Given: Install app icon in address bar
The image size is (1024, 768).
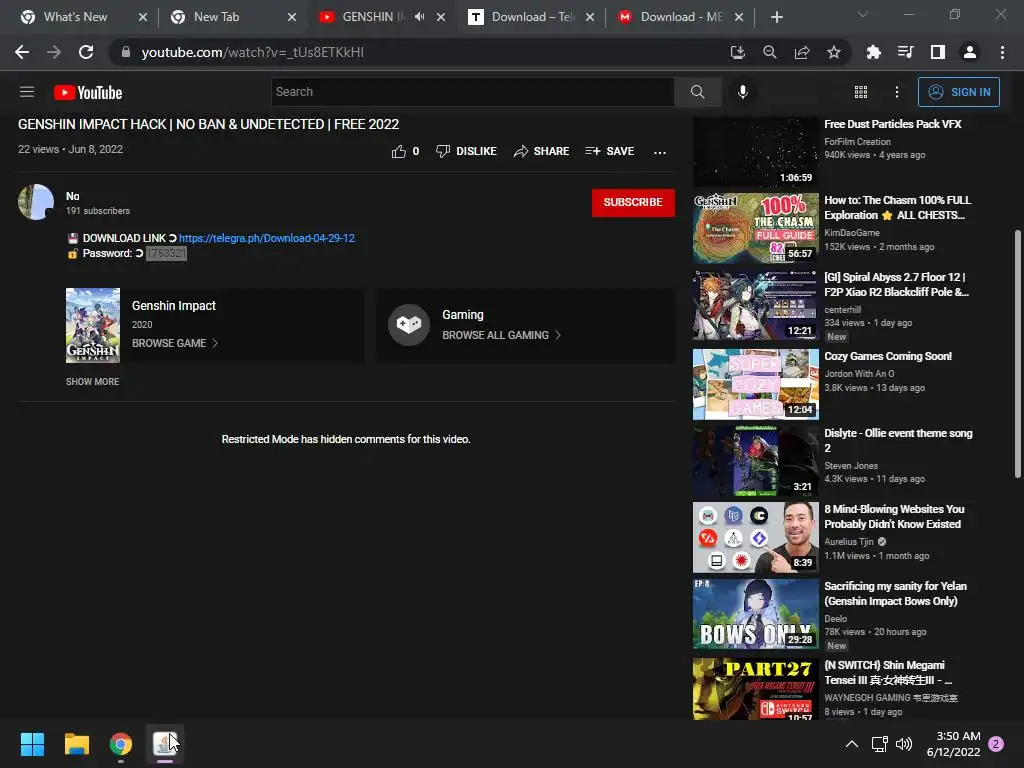Looking at the screenshot, I should point(737,52).
